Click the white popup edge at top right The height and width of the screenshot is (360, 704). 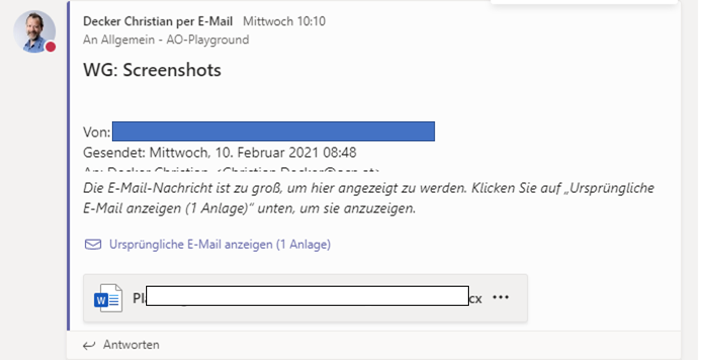[584, 2]
